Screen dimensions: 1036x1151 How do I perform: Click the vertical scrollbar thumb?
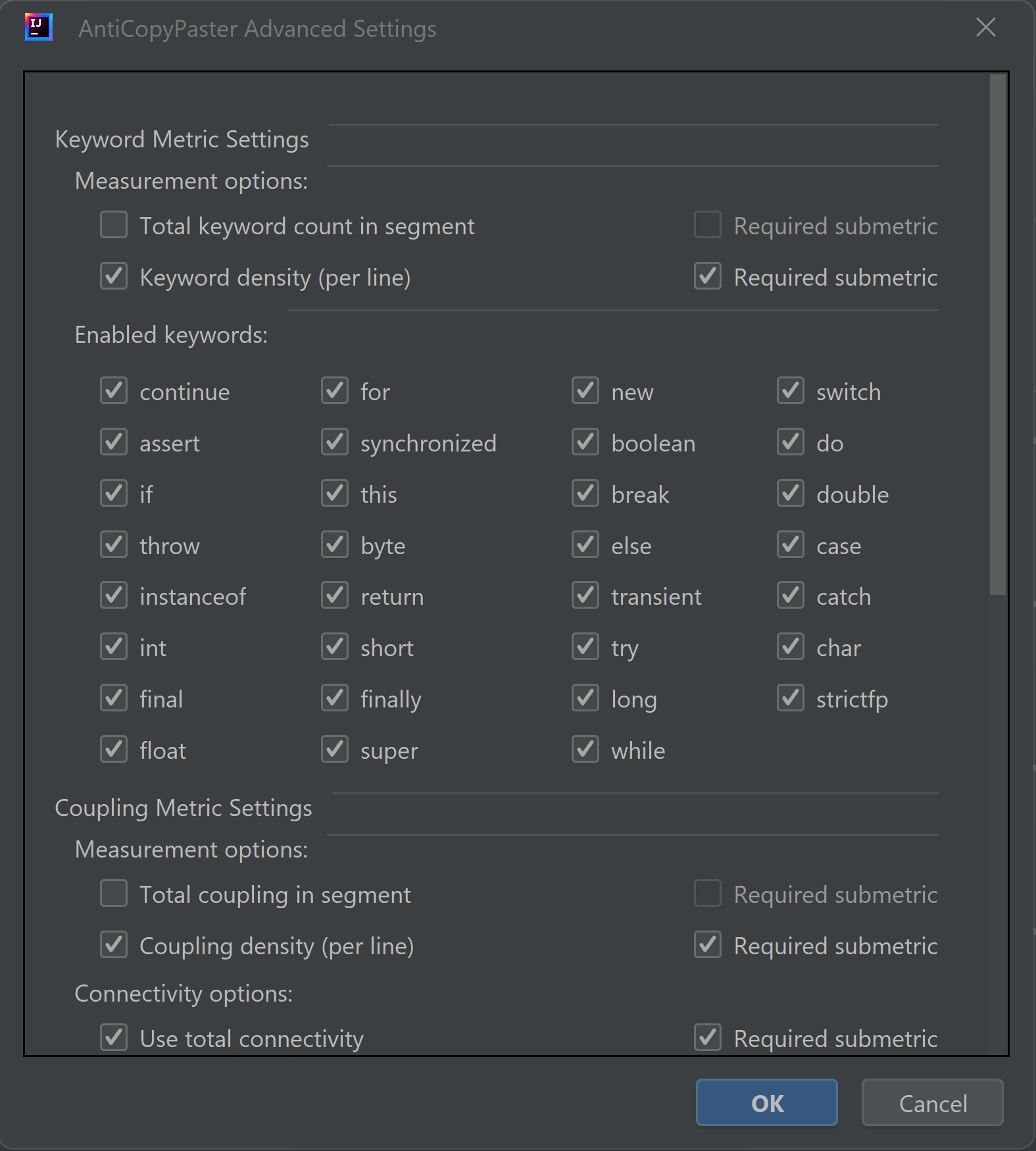[998, 334]
